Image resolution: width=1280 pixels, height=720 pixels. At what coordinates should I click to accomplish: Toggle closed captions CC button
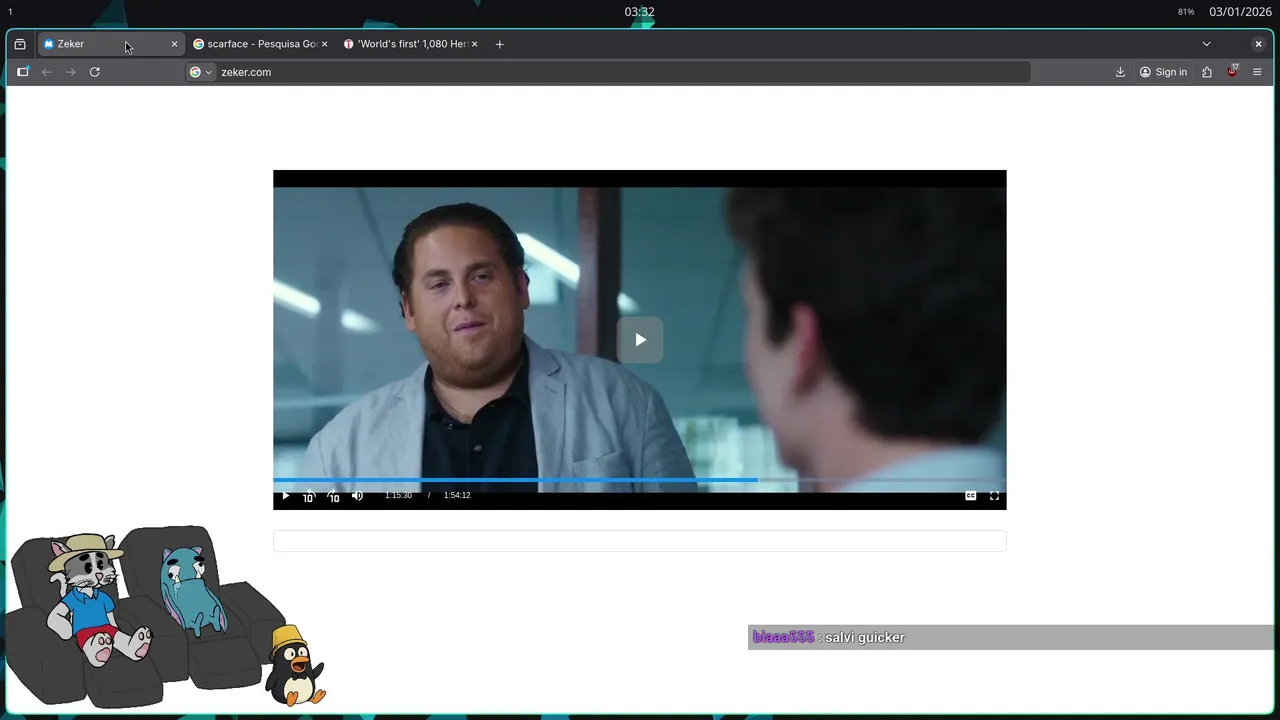click(970, 496)
